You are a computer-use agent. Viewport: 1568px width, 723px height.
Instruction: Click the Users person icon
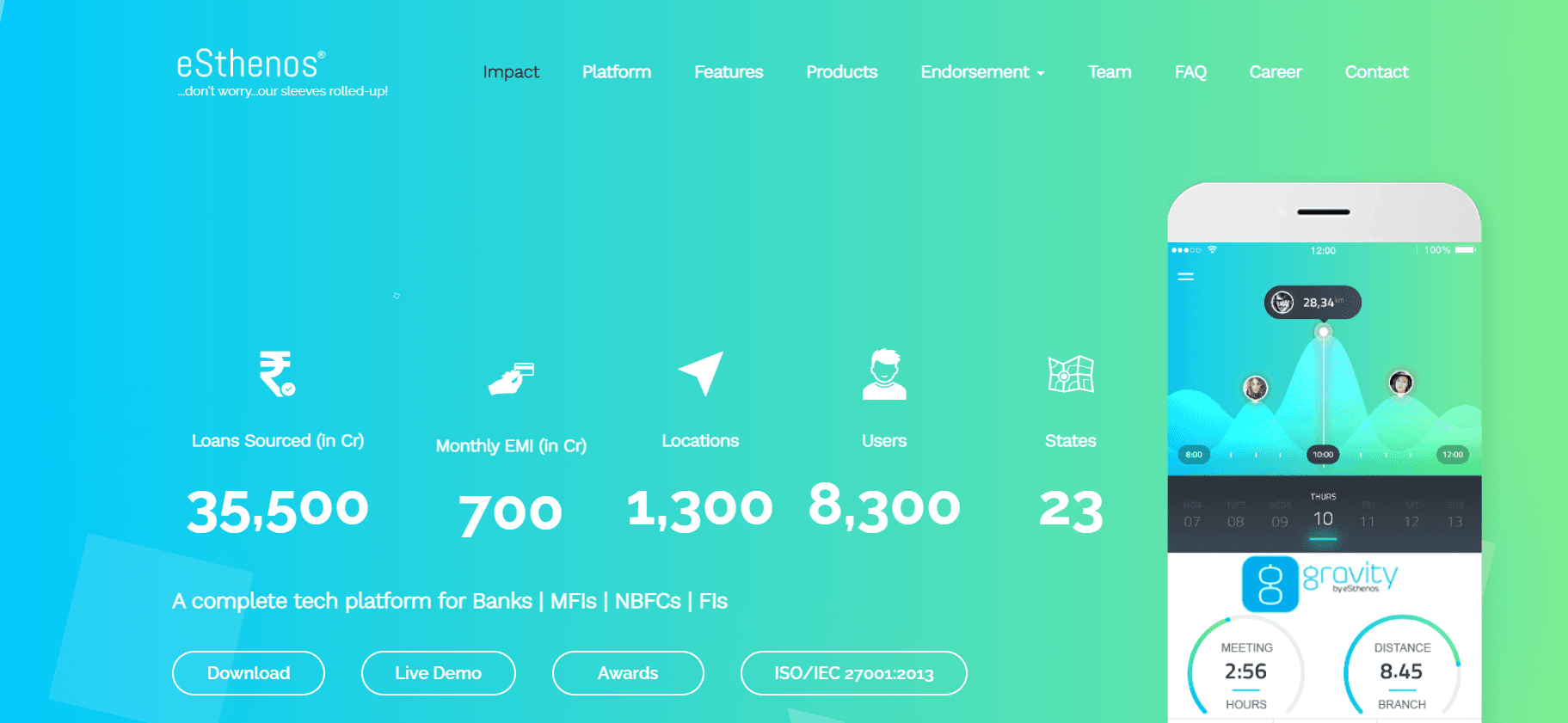click(x=884, y=375)
